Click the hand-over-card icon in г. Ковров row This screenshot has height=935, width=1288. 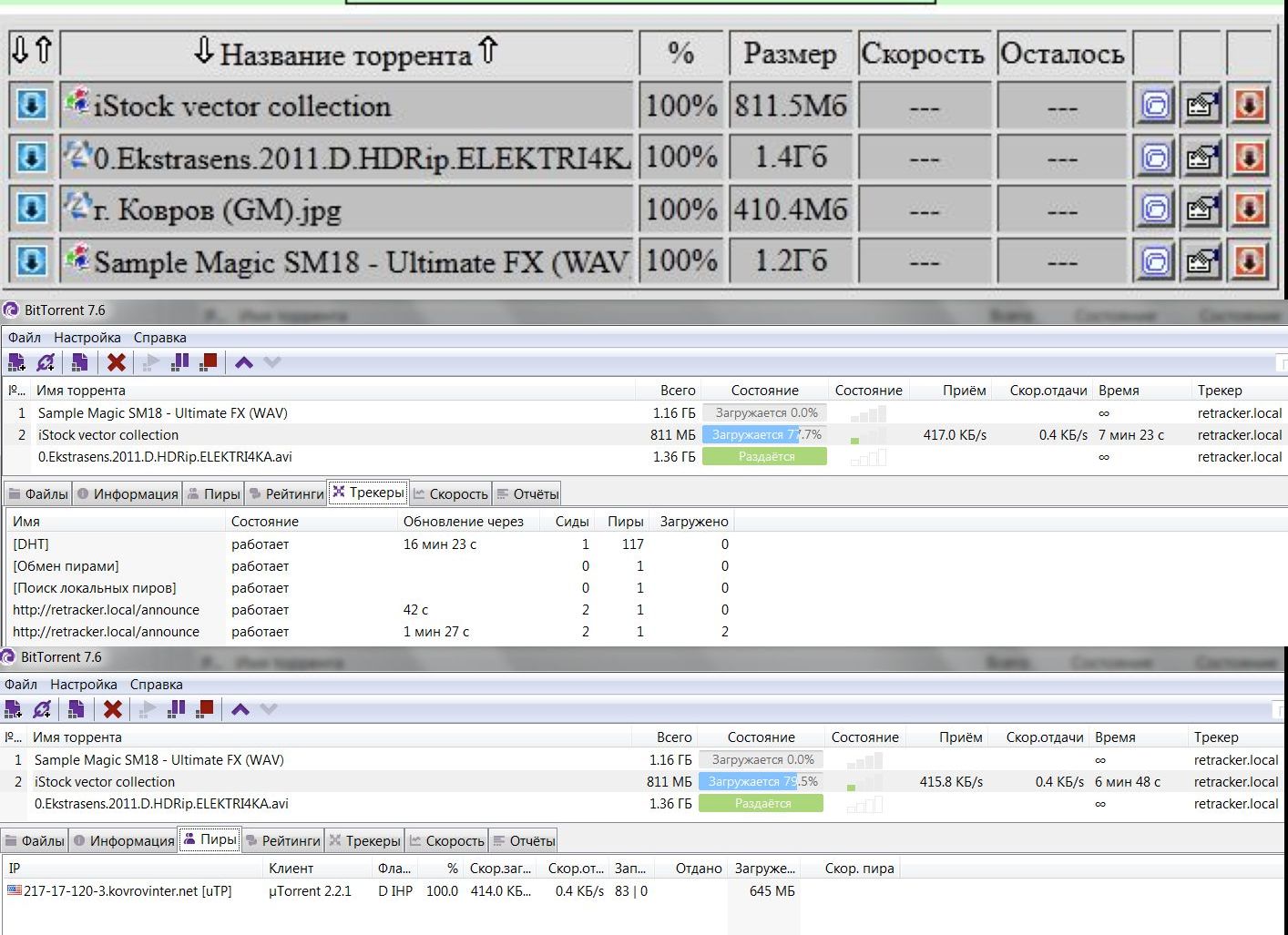pyautogui.click(x=1201, y=210)
